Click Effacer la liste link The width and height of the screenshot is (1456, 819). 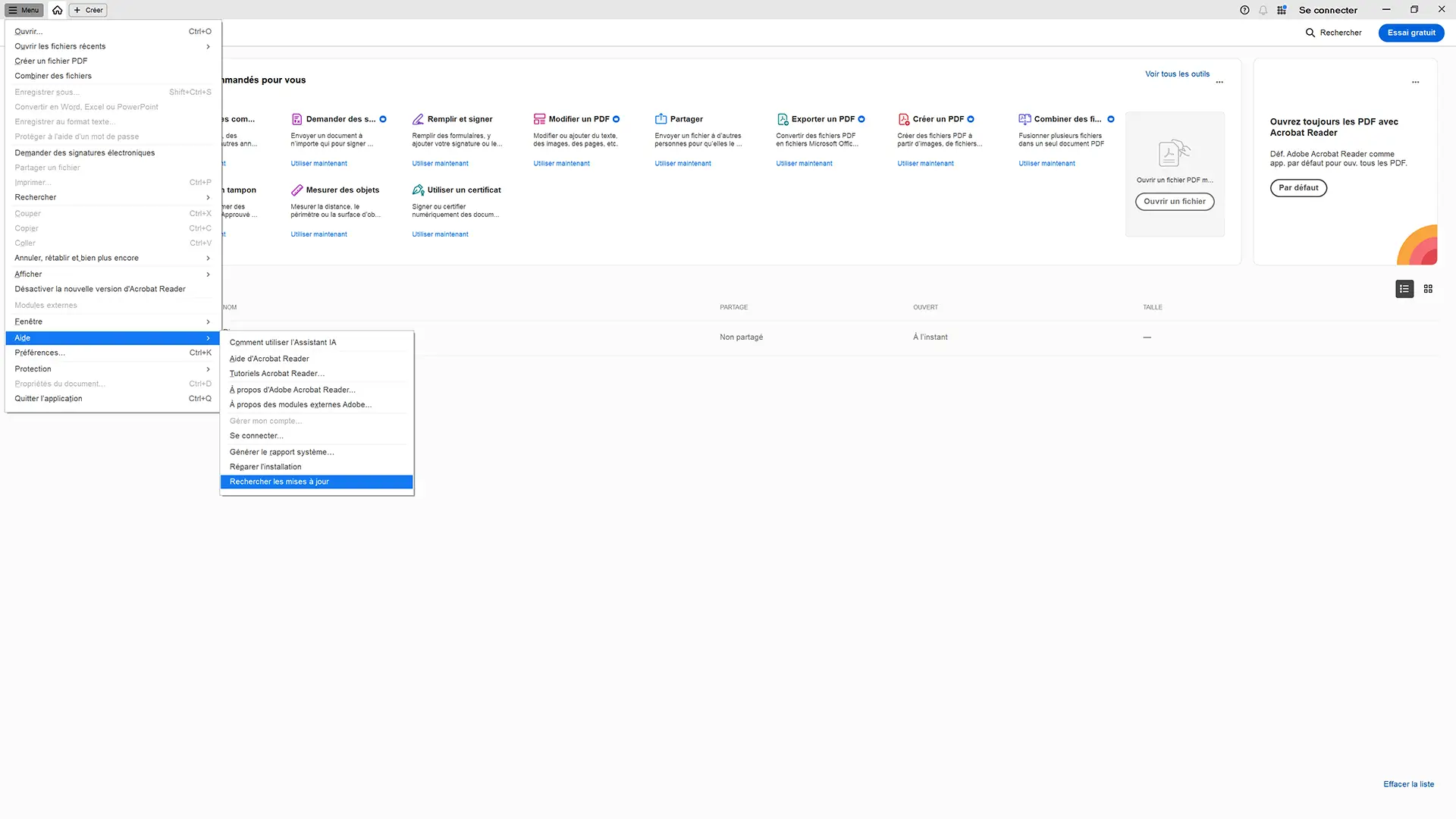pyautogui.click(x=1408, y=784)
